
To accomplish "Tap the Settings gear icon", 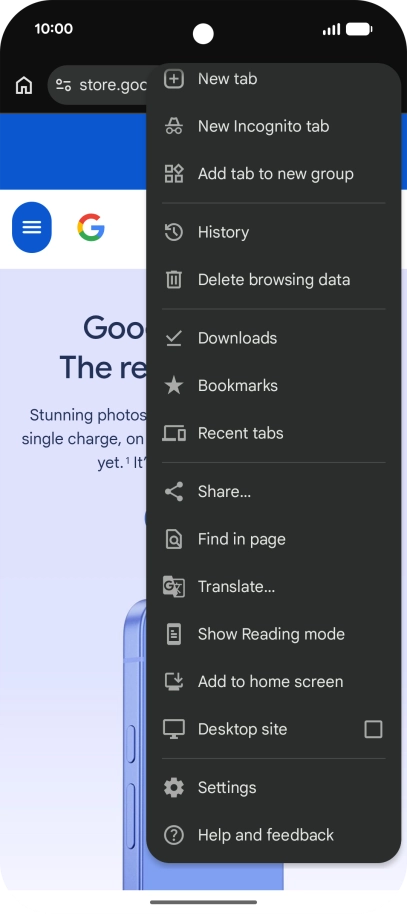I will [174, 788].
